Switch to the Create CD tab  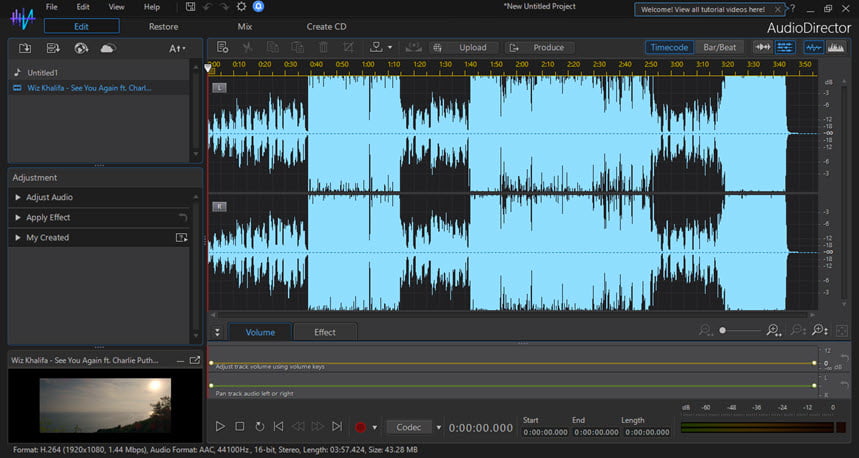pyautogui.click(x=327, y=26)
